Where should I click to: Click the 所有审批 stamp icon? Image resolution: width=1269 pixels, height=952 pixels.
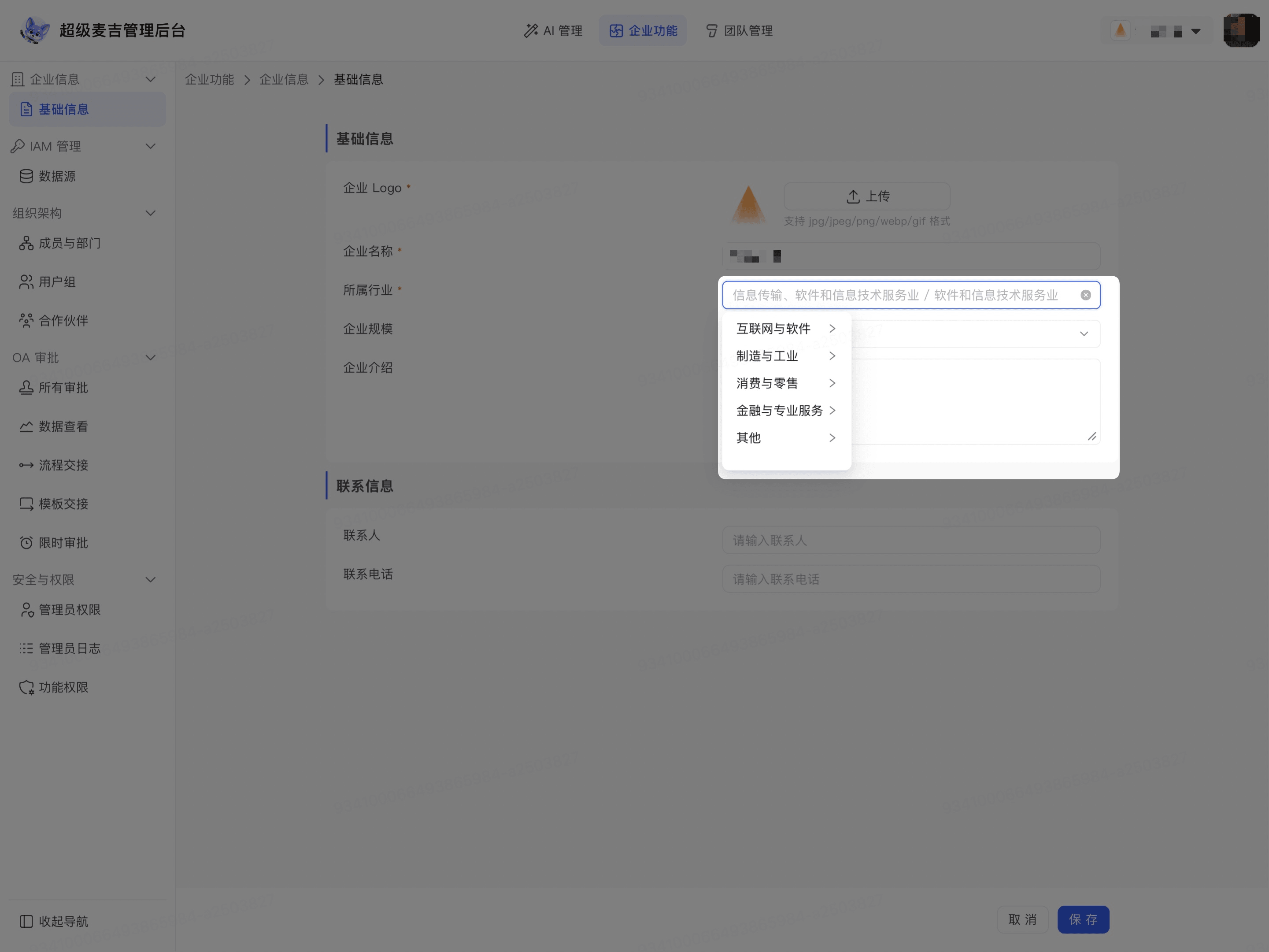pyautogui.click(x=26, y=387)
